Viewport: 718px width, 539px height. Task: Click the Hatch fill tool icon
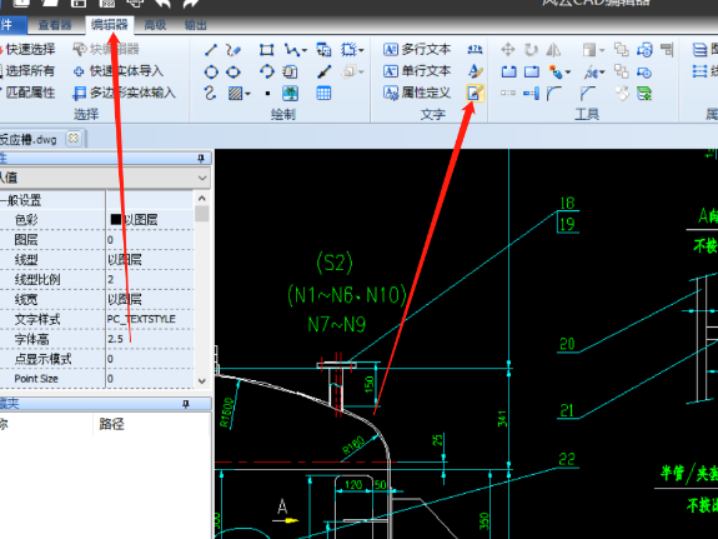tap(234, 93)
